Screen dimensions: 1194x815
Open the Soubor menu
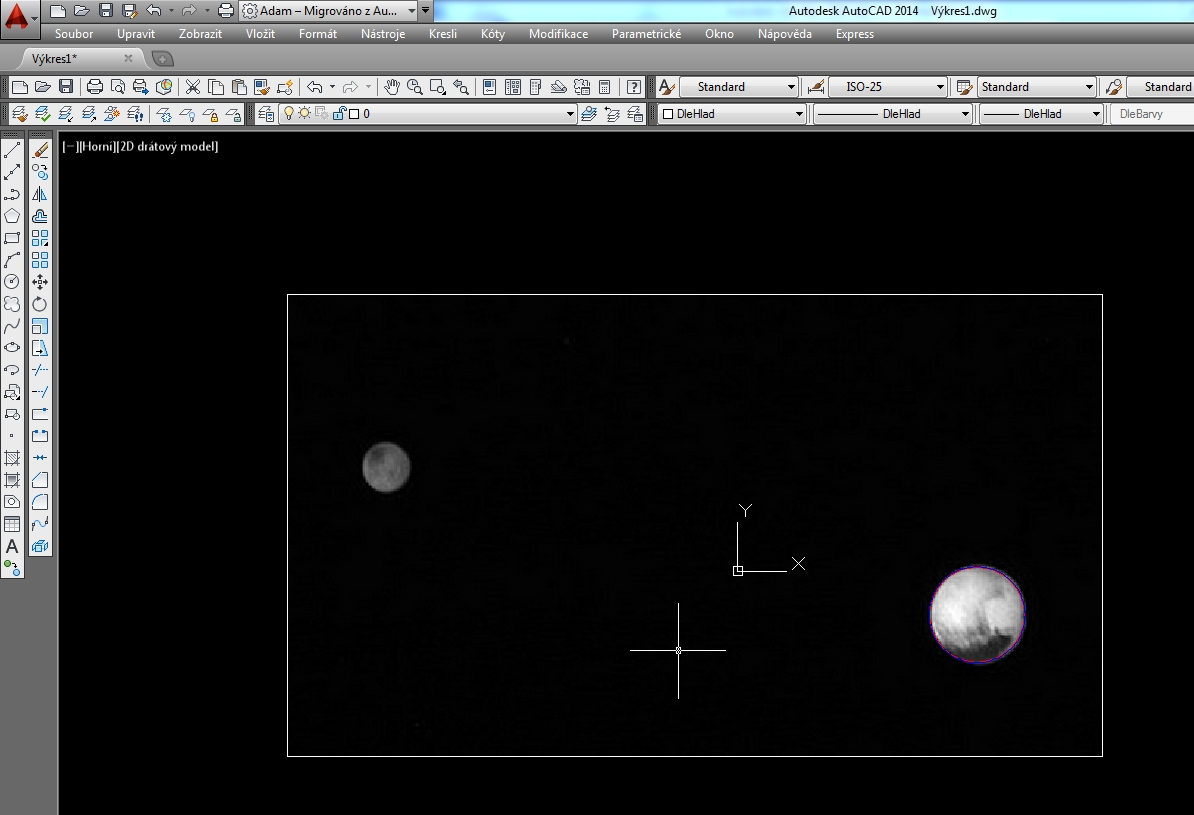click(74, 34)
